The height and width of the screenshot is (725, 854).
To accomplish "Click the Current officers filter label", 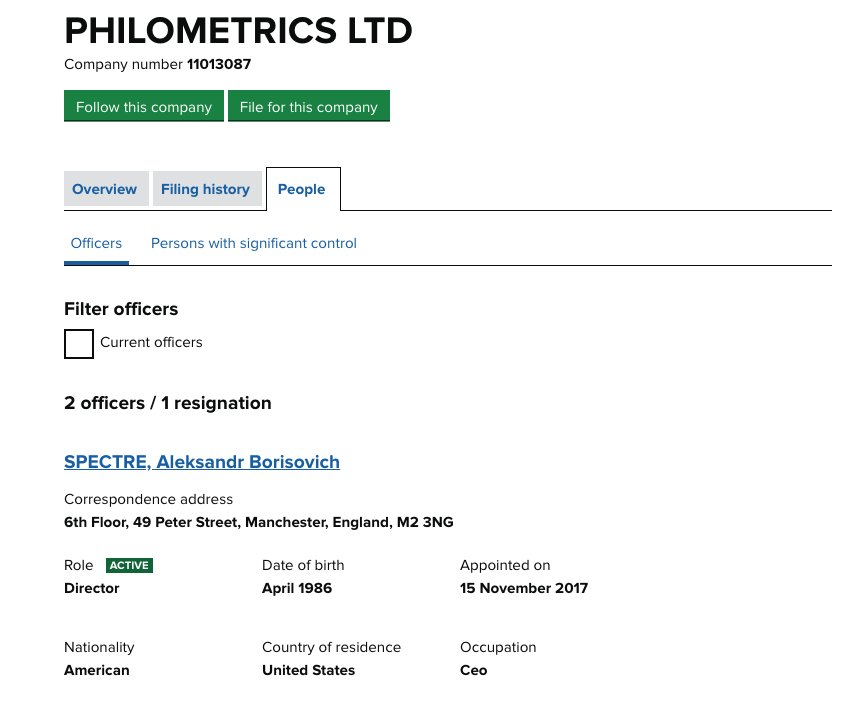I will (151, 343).
